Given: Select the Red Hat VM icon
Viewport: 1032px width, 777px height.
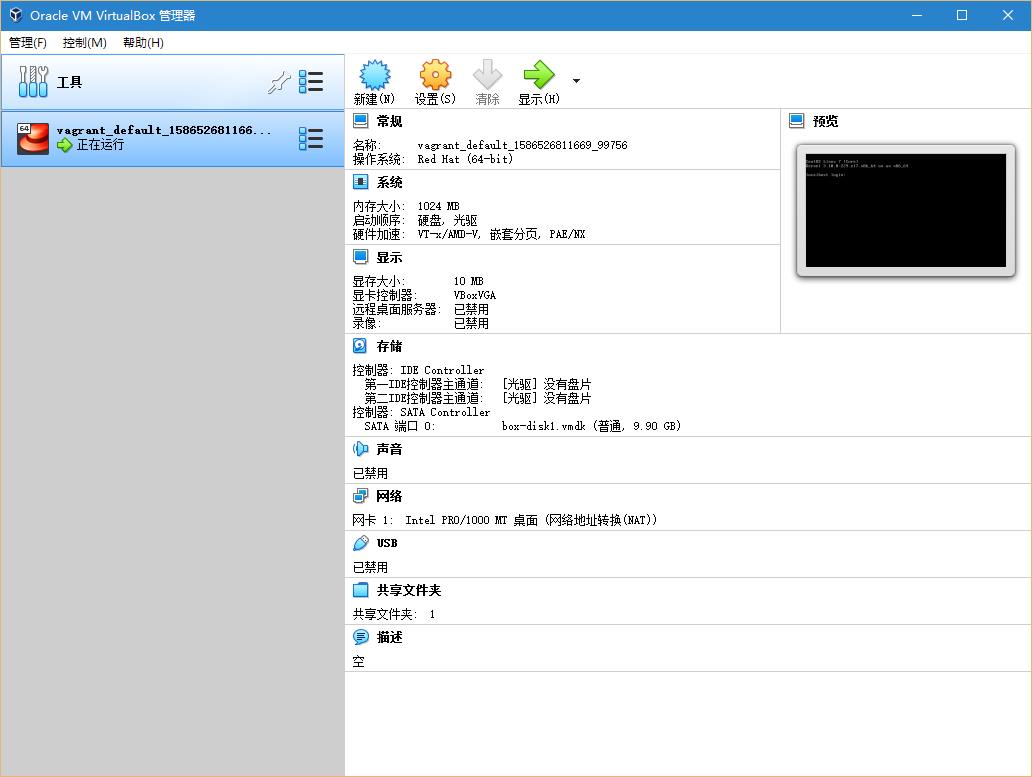Looking at the screenshot, I should pos(33,138).
